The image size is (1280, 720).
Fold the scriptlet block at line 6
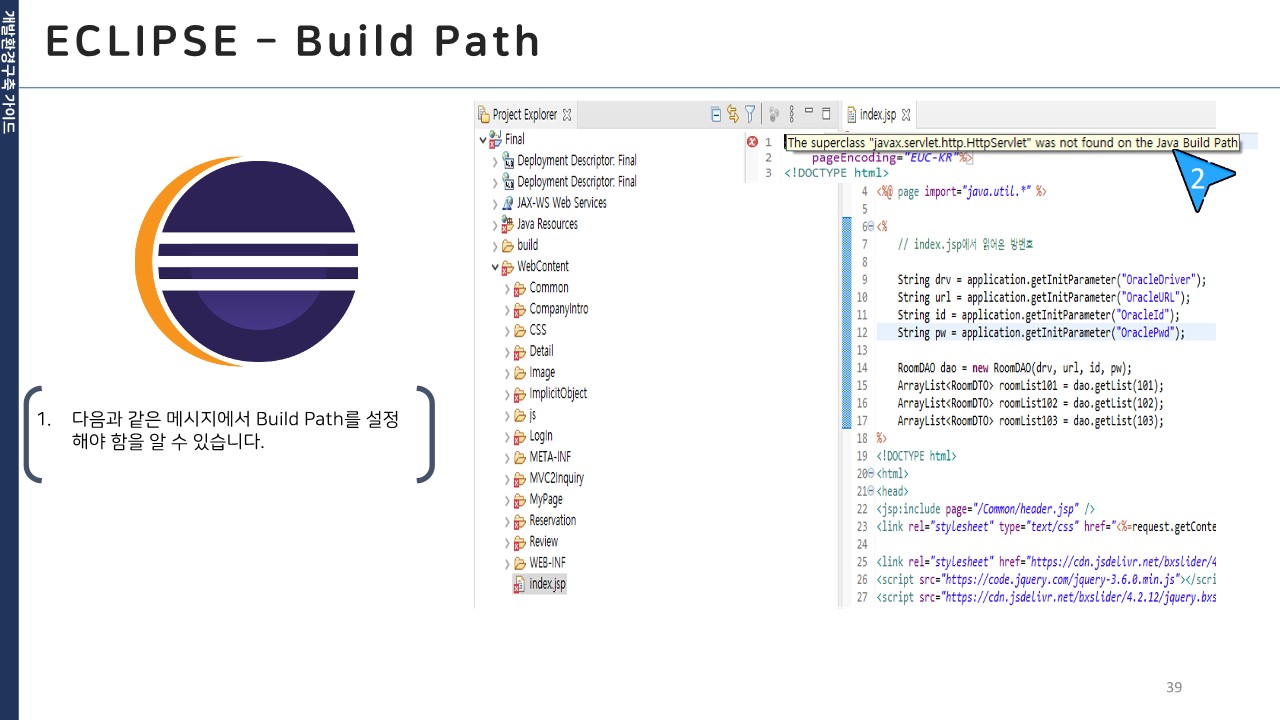point(871,227)
